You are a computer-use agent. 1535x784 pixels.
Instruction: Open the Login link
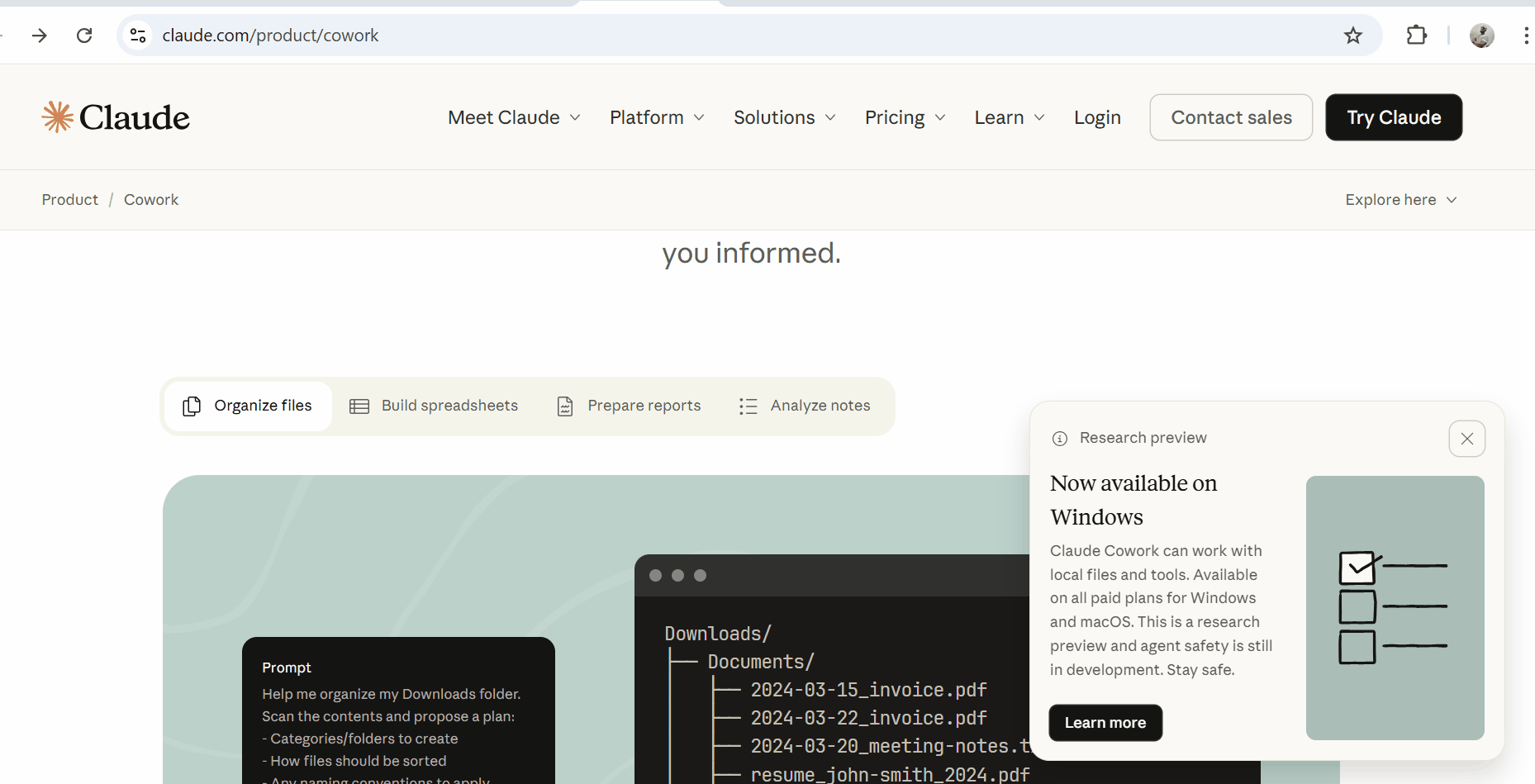click(x=1097, y=117)
